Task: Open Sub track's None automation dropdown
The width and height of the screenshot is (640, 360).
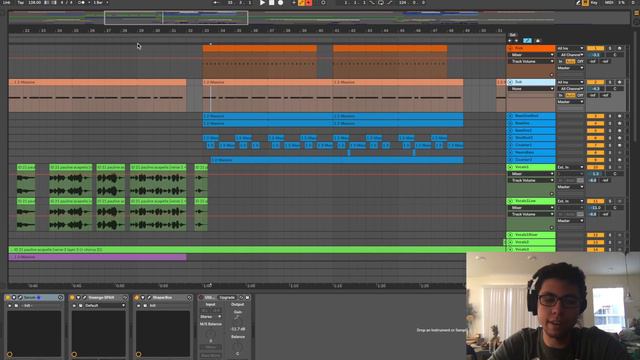Action: click(533, 89)
